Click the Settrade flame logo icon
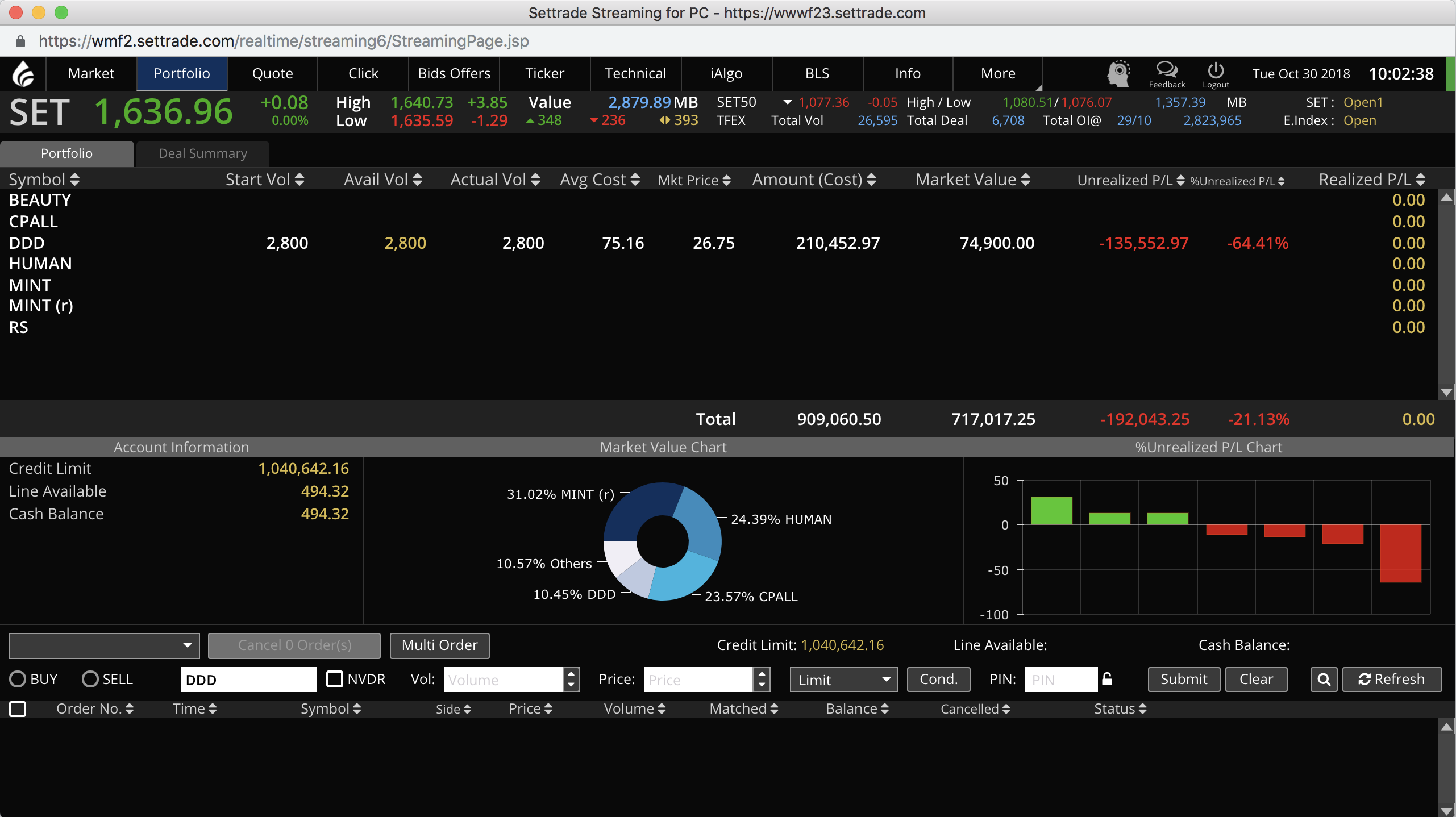 point(23,74)
